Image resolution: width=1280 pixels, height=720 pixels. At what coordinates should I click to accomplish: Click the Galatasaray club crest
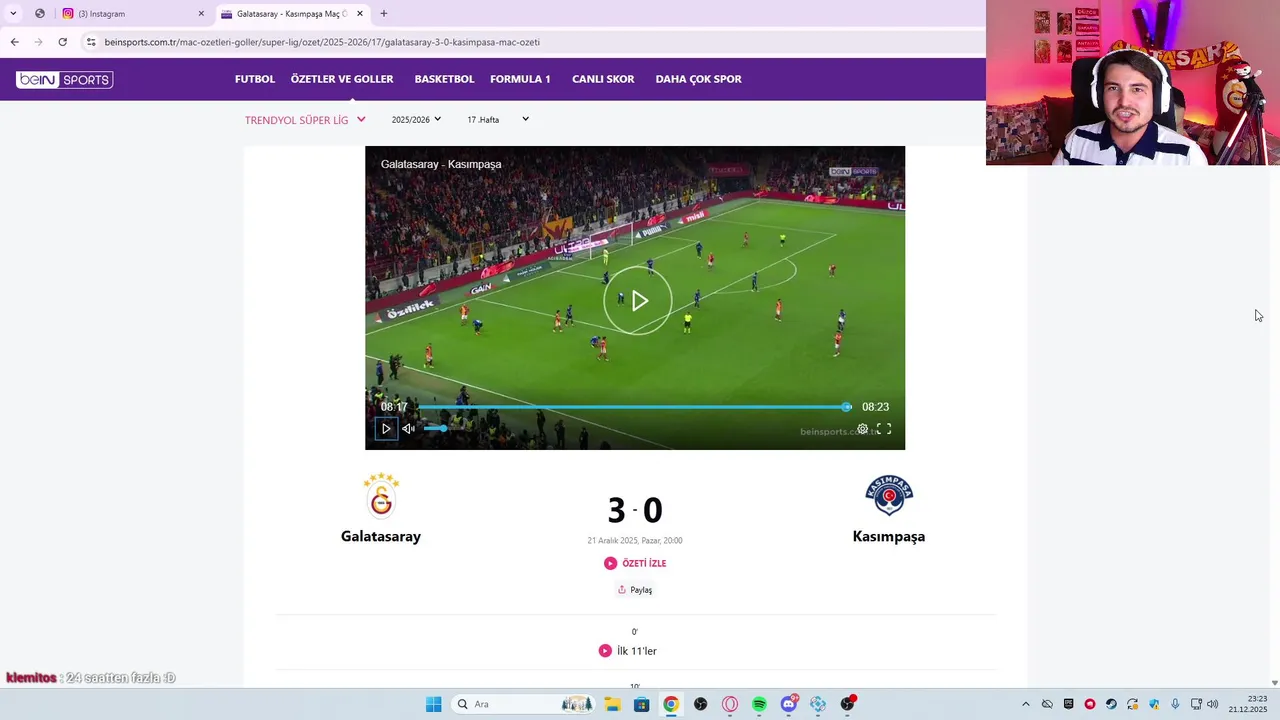(381, 495)
